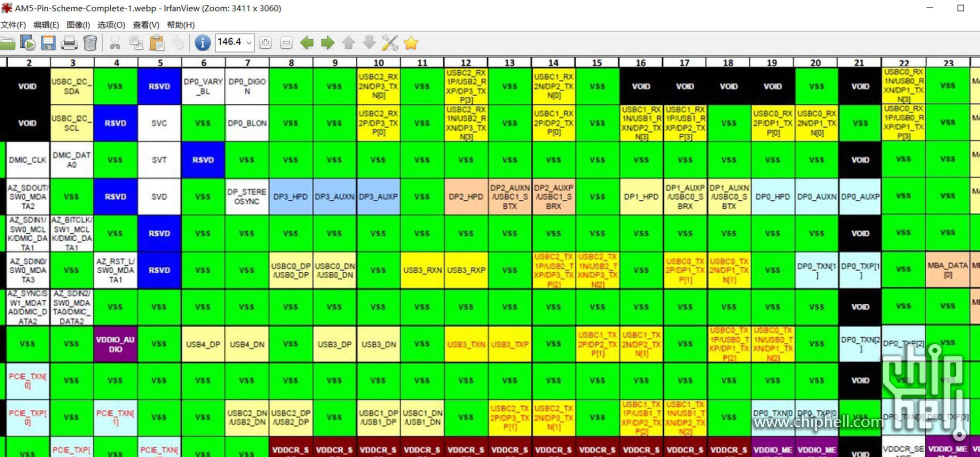Open the 文件(F) menu
The height and width of the screenshot is (457, 980).
(x=13, y=25)
